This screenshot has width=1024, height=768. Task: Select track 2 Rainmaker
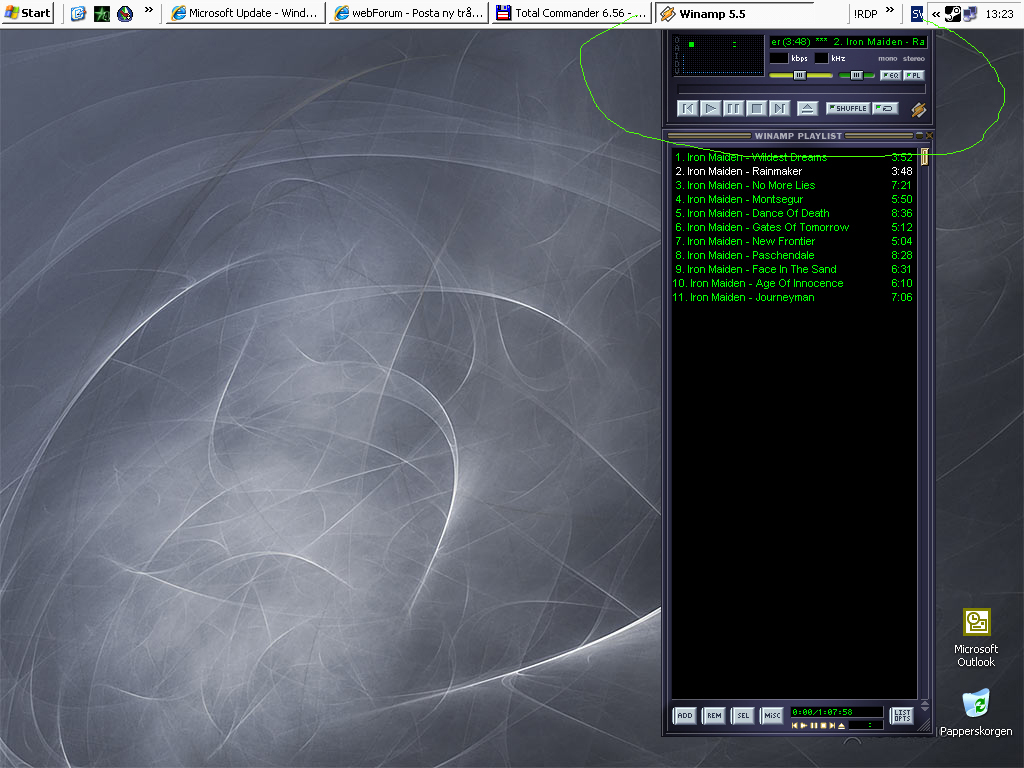pyautogui.click(x=793, y=171)
